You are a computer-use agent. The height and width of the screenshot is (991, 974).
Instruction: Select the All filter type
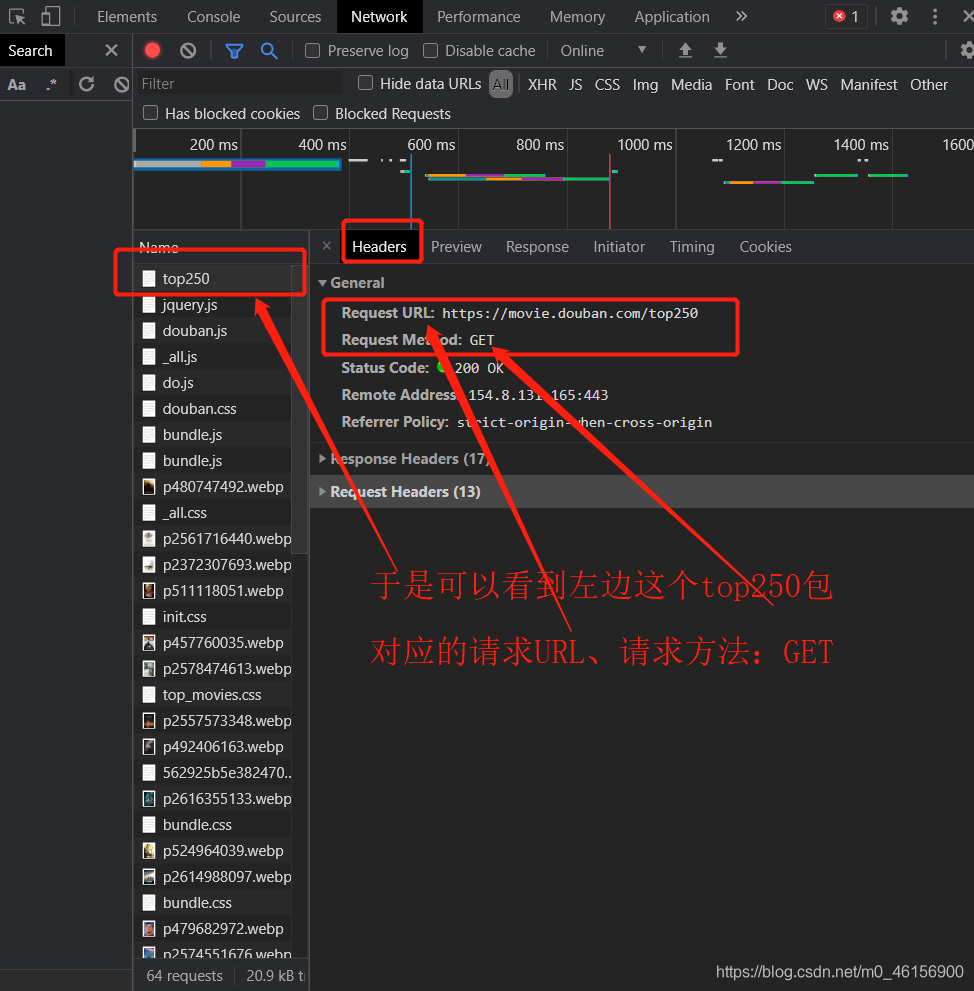(x=501, y=84)
